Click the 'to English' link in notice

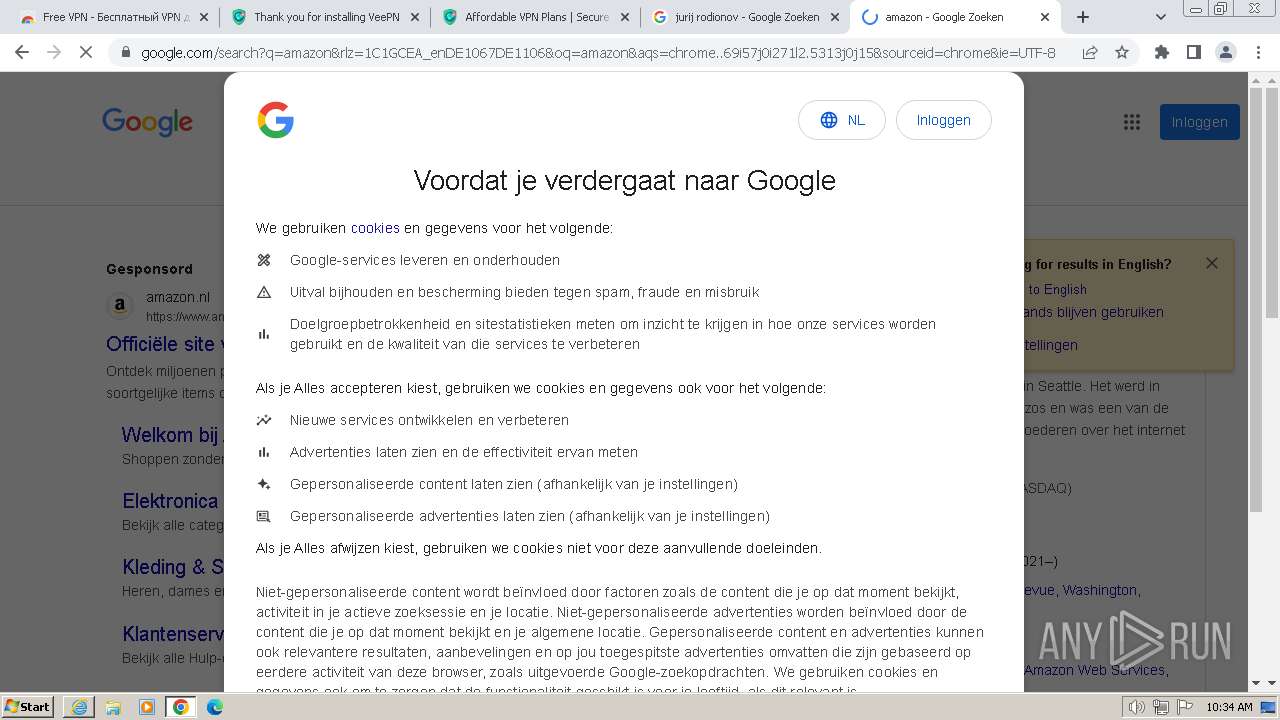(x=1057, y=289)
